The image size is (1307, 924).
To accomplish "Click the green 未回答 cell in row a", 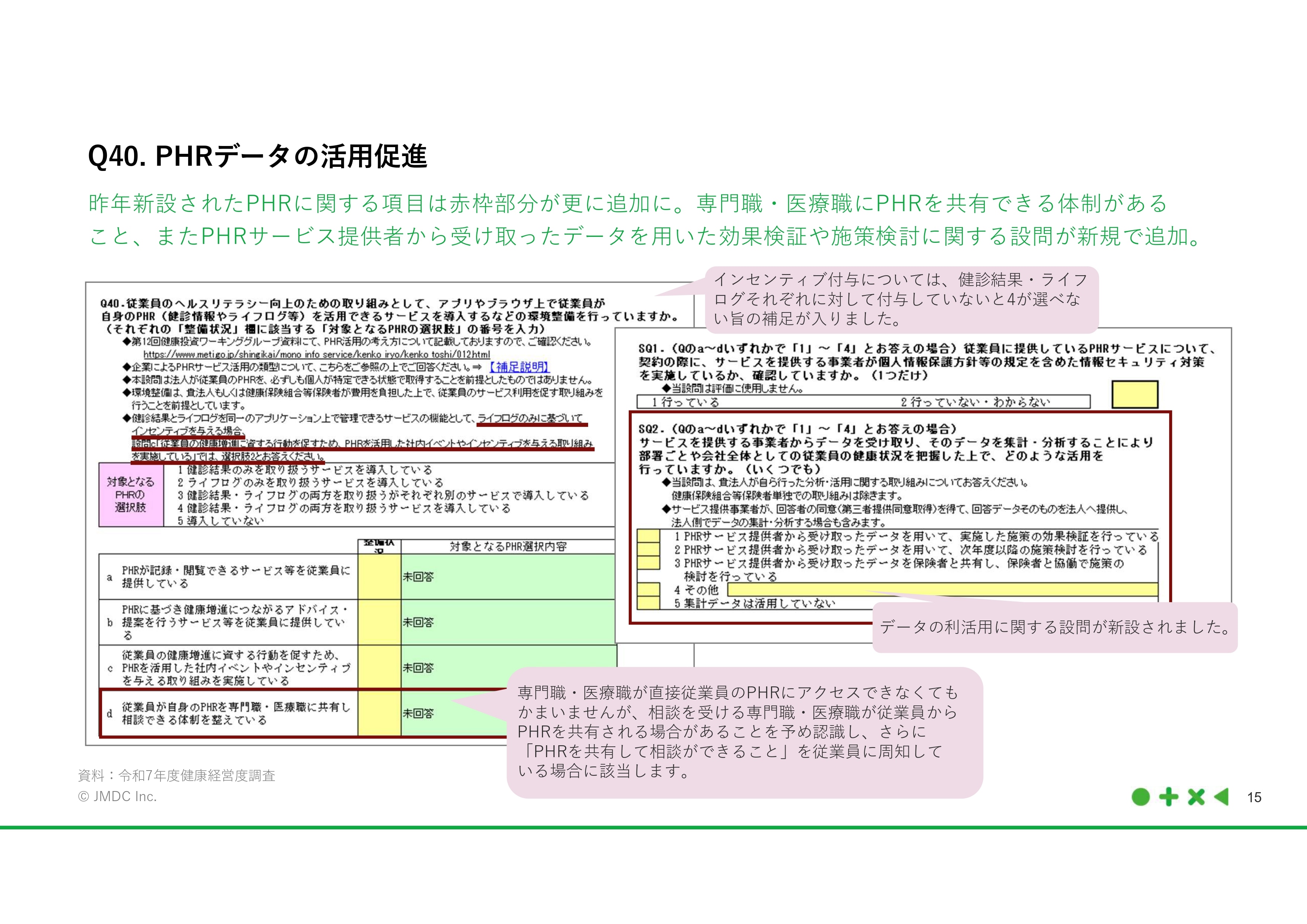I will 508,577.
